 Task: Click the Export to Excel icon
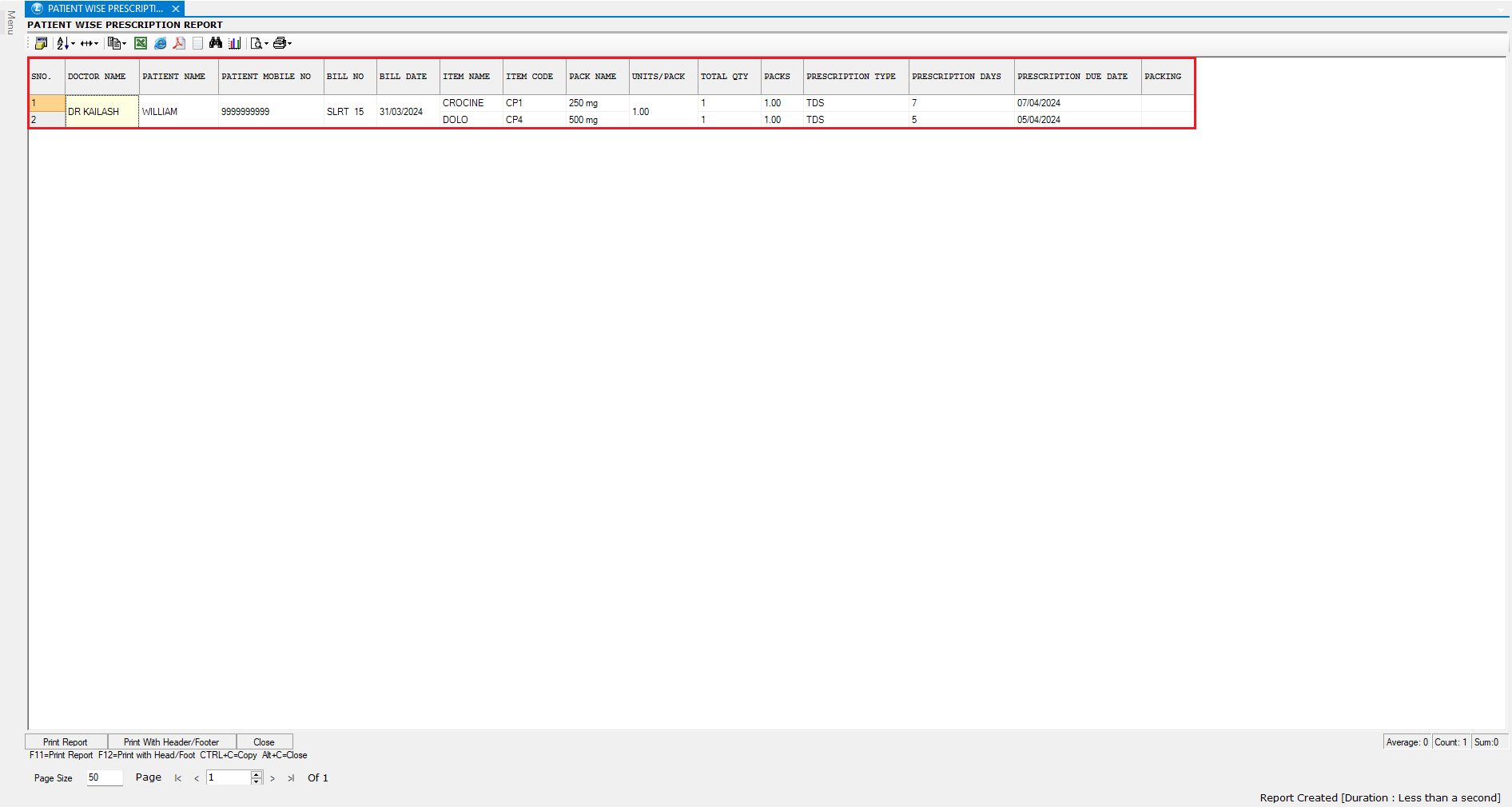[x=141, y=43]
